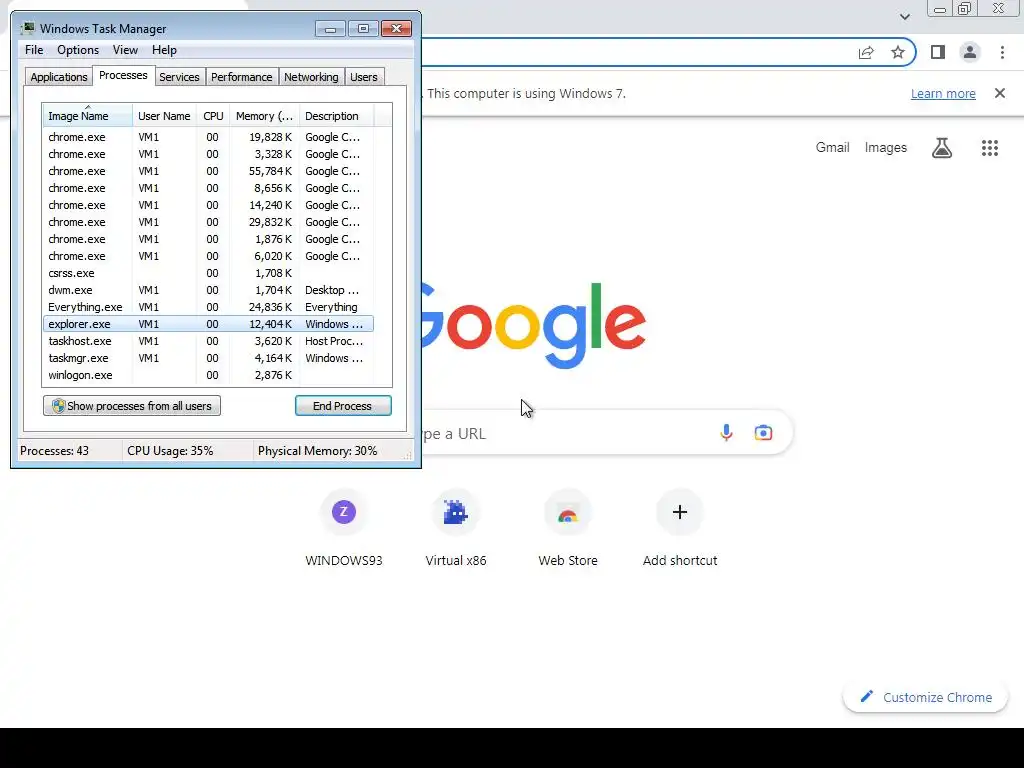This screenshot has height=768, width=1024.
Task: Click the Physical Memory: 30% status entry
Action: (x=317, y=451)
